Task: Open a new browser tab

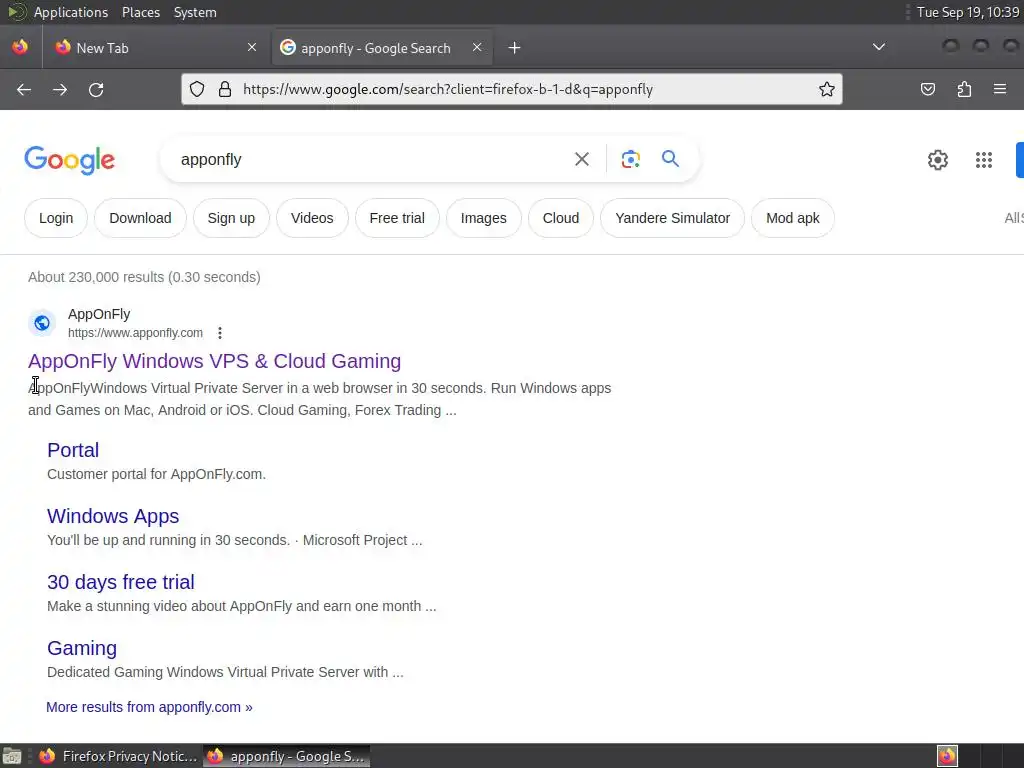Action: click(515, 48)
